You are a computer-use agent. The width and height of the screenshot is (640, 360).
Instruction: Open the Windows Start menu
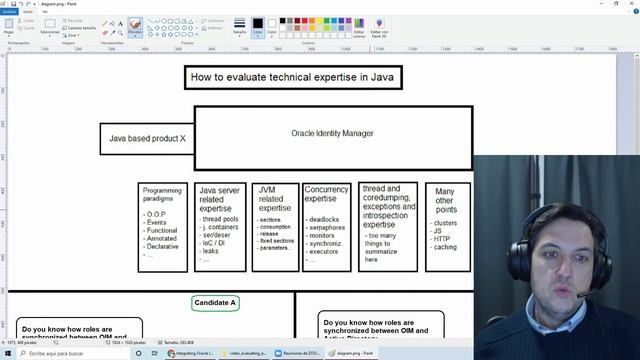pyautogui.click(x=7, y=353)
